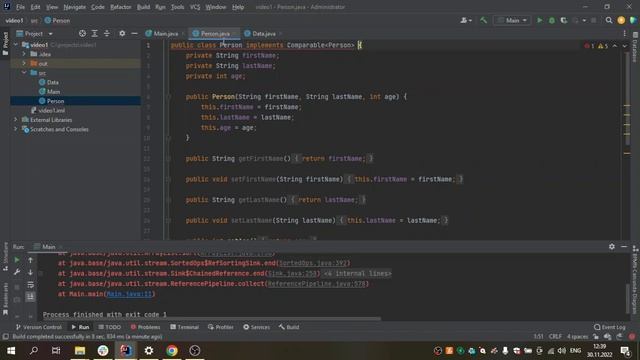This screenshot has height=360, width=640.
Task: Toggle scroll to end in console
Action: point(30,297)
